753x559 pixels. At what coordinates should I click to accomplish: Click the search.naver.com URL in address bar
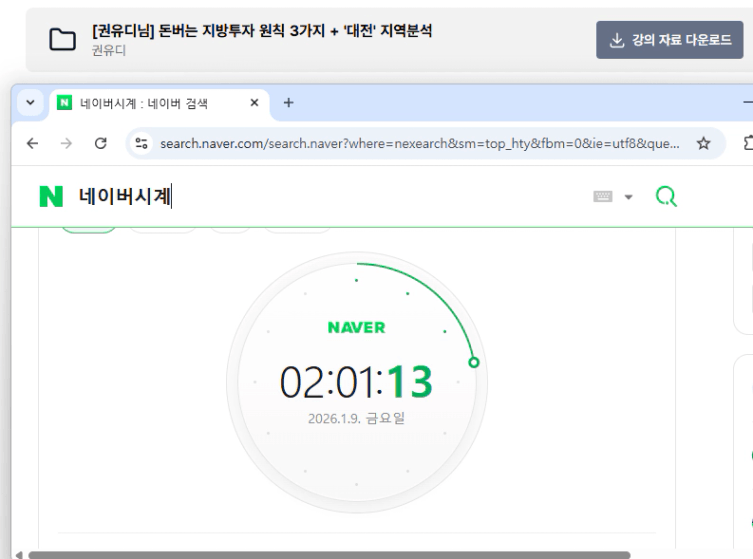tap(420, 144)
